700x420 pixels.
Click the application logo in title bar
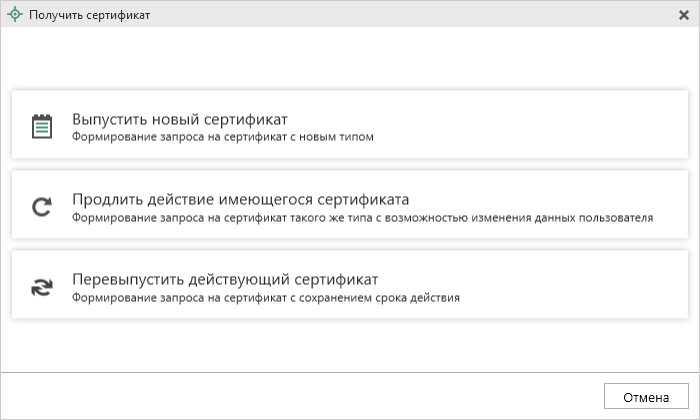(x=14, y=15)
